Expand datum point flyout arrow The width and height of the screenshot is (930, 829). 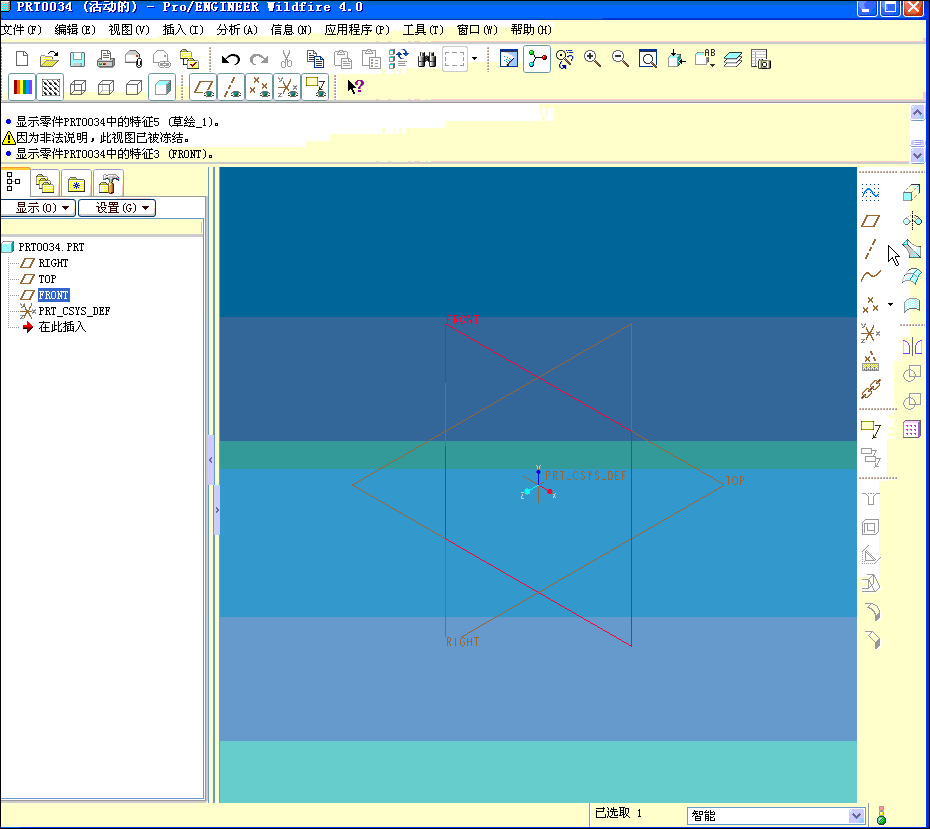(890, 304)
